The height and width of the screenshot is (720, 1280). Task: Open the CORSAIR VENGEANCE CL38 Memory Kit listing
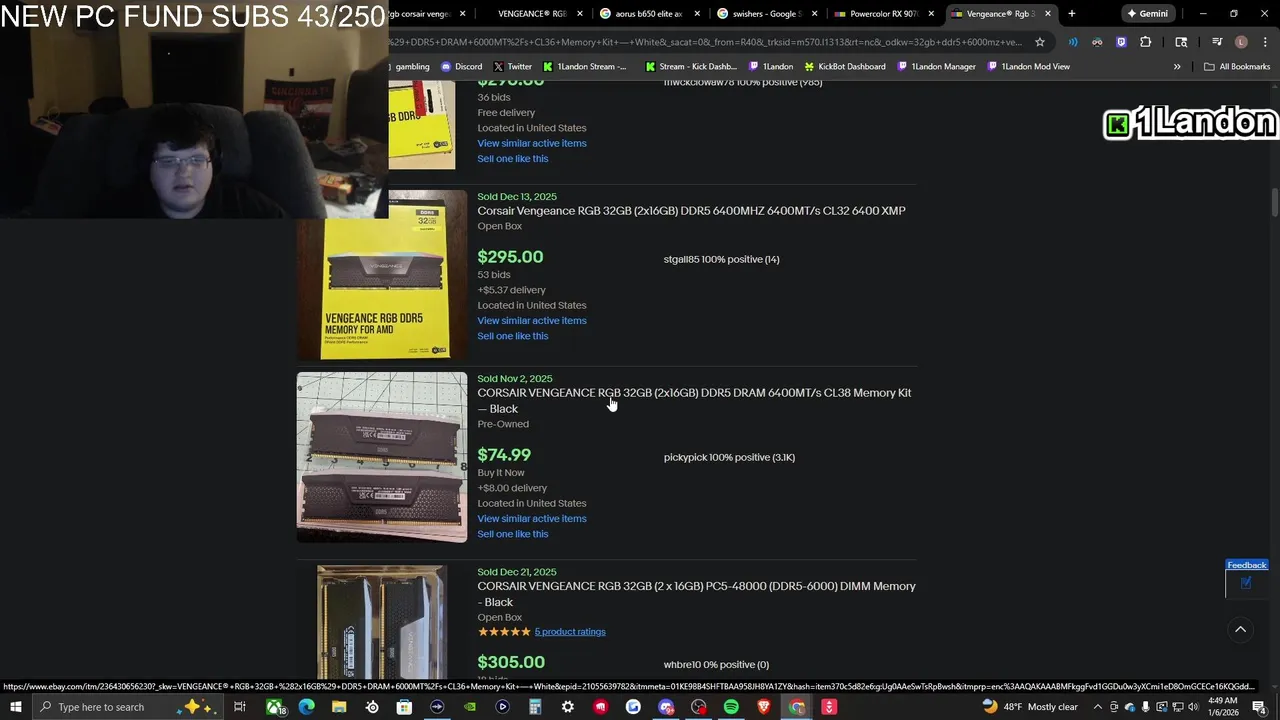(694, 401)
